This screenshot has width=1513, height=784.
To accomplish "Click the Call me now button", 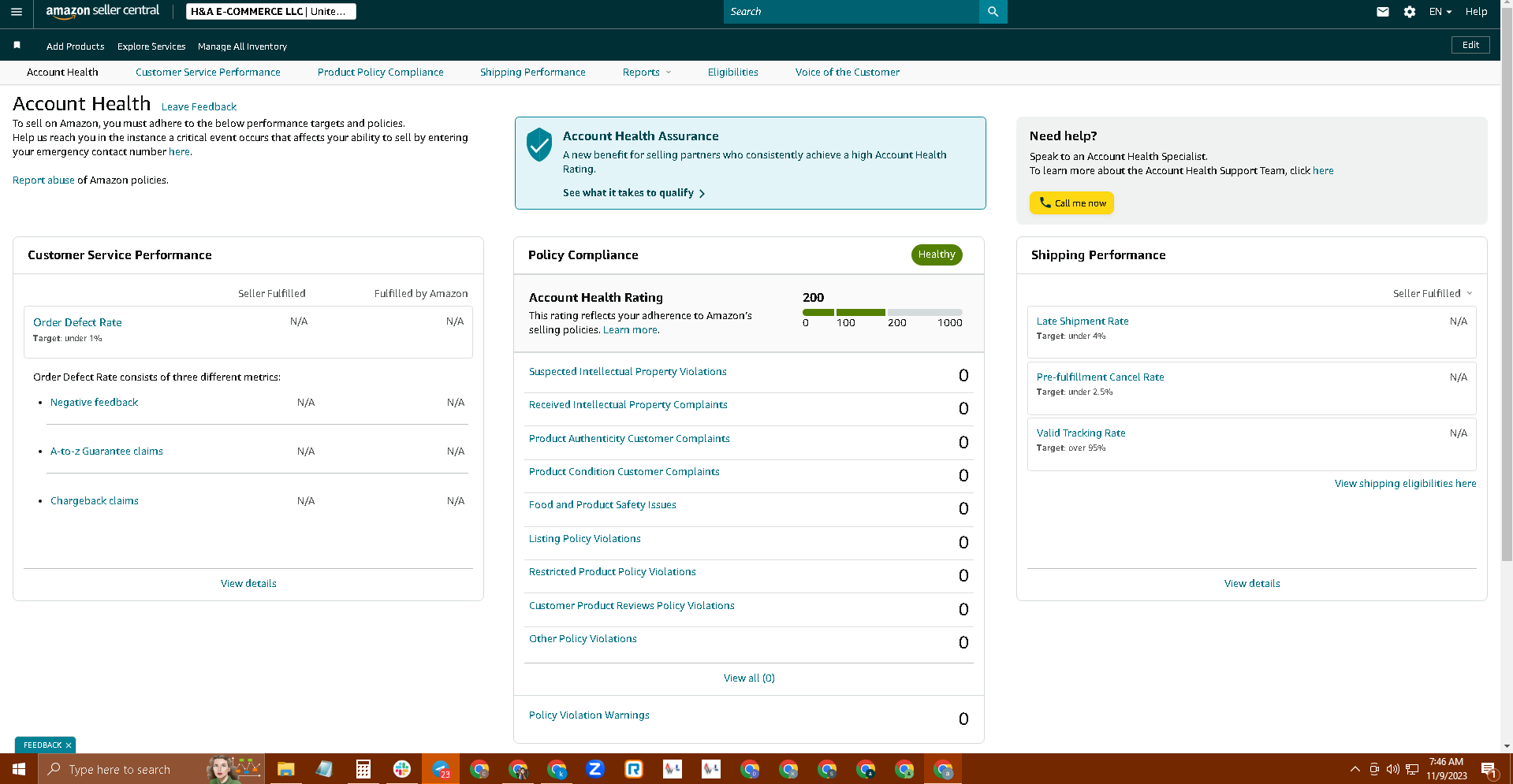I will (1071, 203).
